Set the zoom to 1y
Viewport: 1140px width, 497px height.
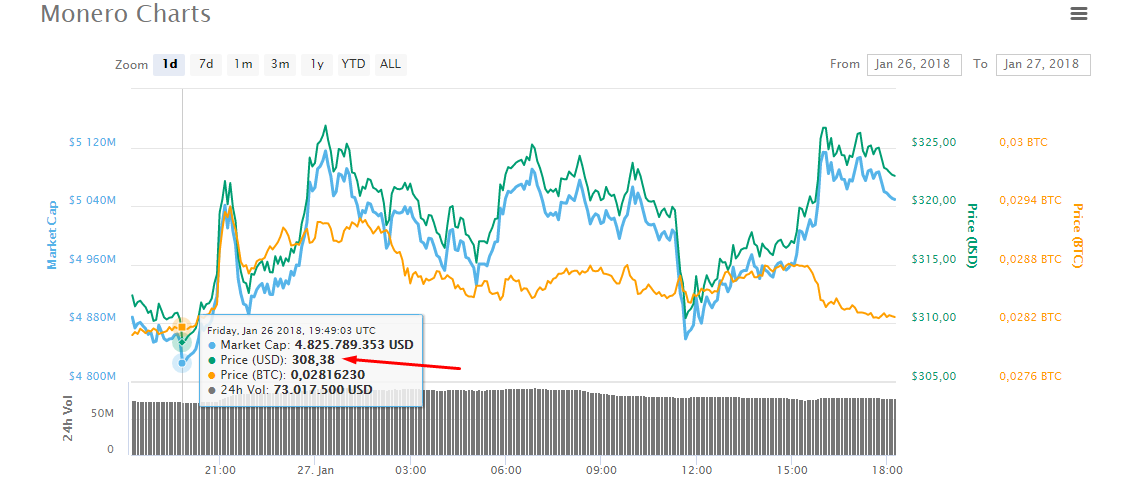pyautogui.click(x=317, y=64)
